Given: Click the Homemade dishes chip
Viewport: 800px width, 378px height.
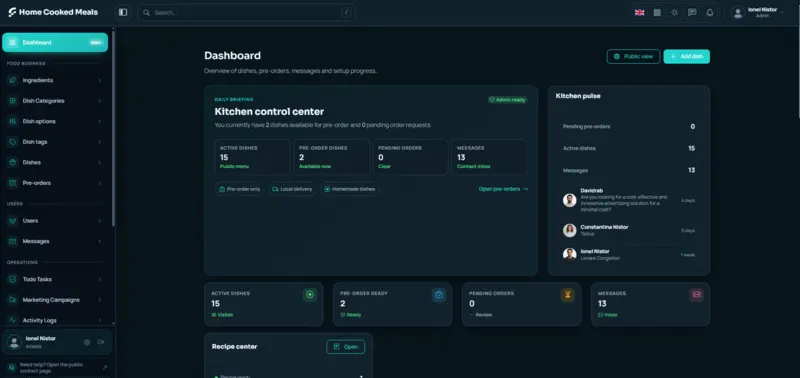Looking at the screenshot, I should 349,189.
